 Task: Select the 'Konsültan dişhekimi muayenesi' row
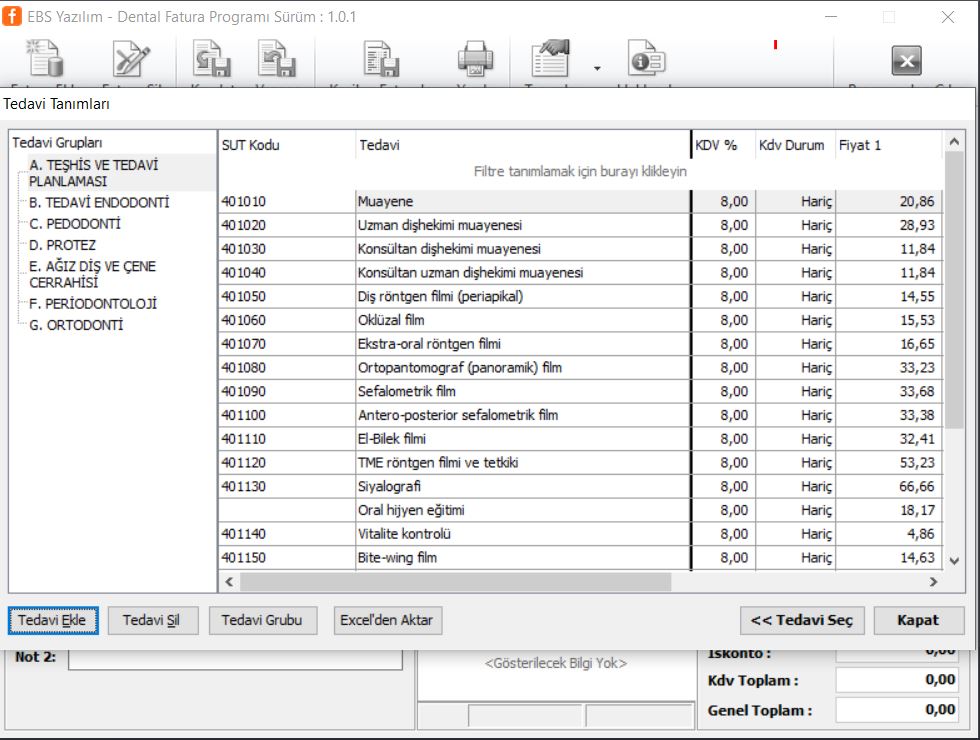(x=580, y=249)
